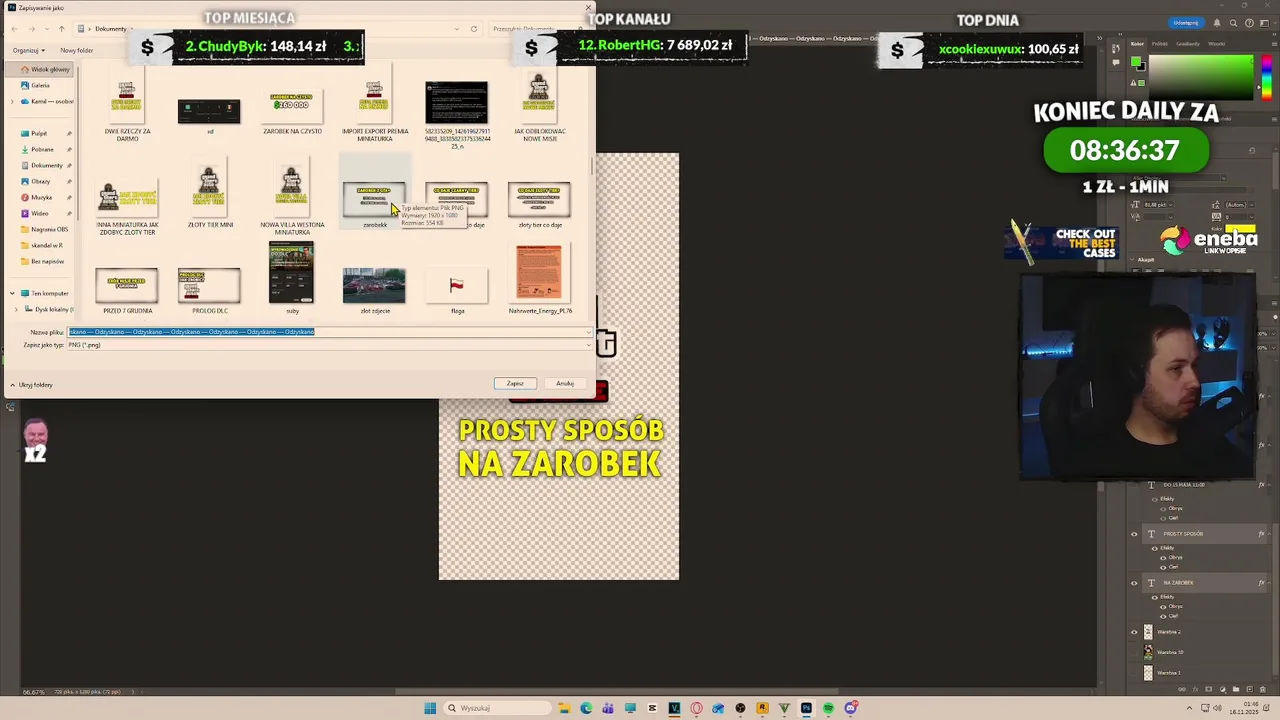Open the Nazwa pliku history dropdown arrow

point(588,332)
